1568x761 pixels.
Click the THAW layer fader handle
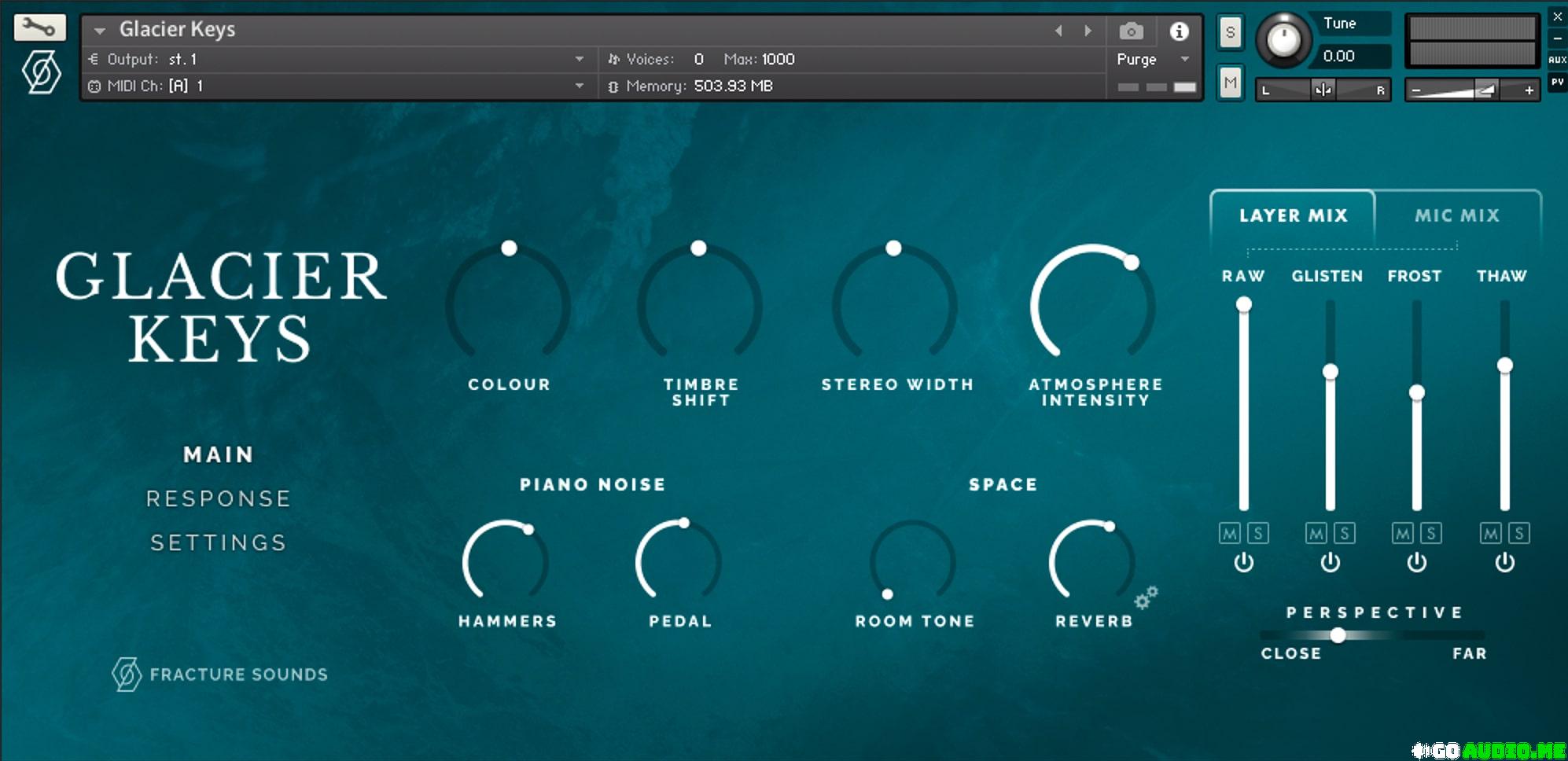tap(1504, 365)
